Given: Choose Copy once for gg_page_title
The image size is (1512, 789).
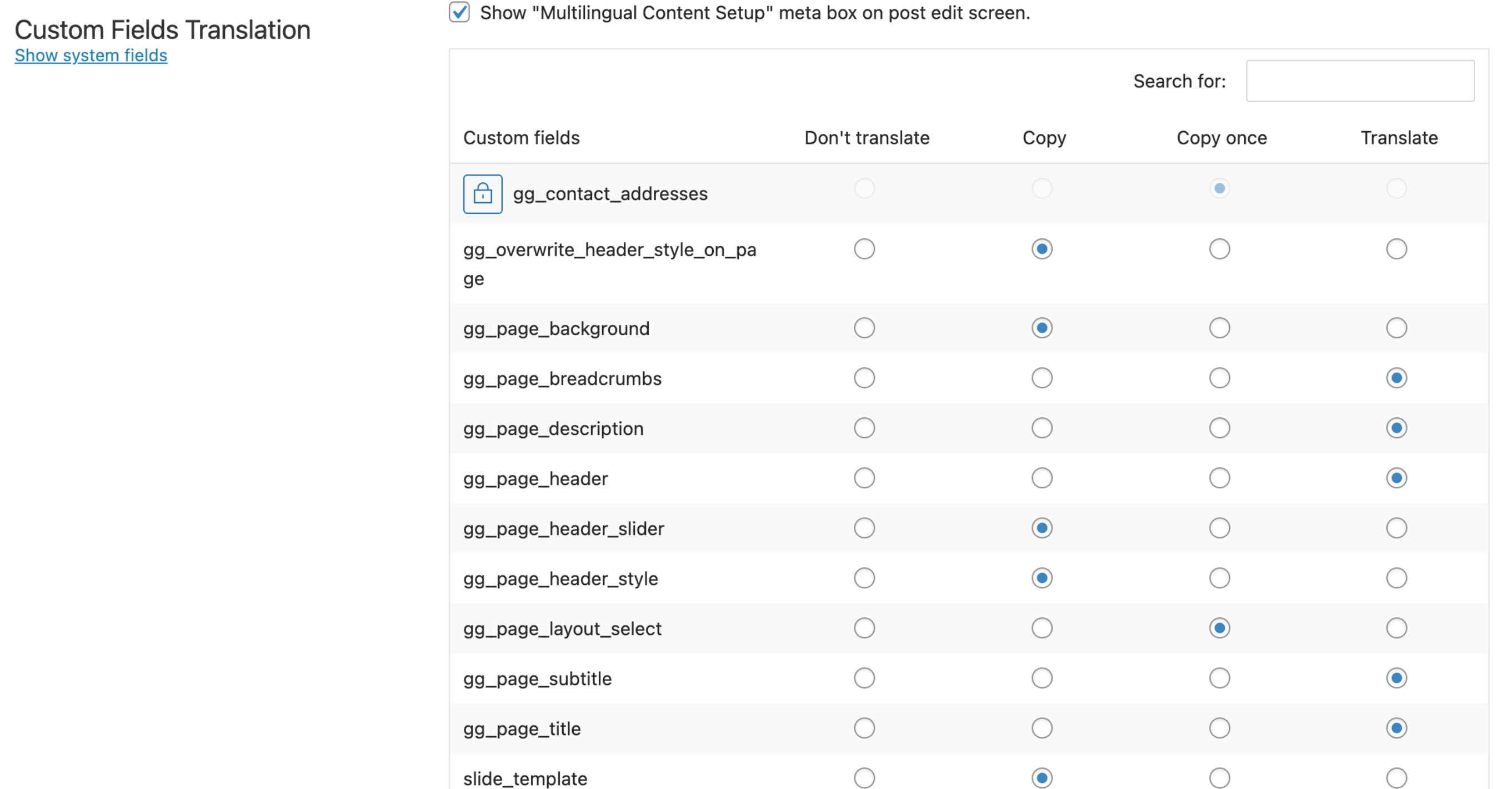Looking at the screenshot, I should pos(1219,728).
